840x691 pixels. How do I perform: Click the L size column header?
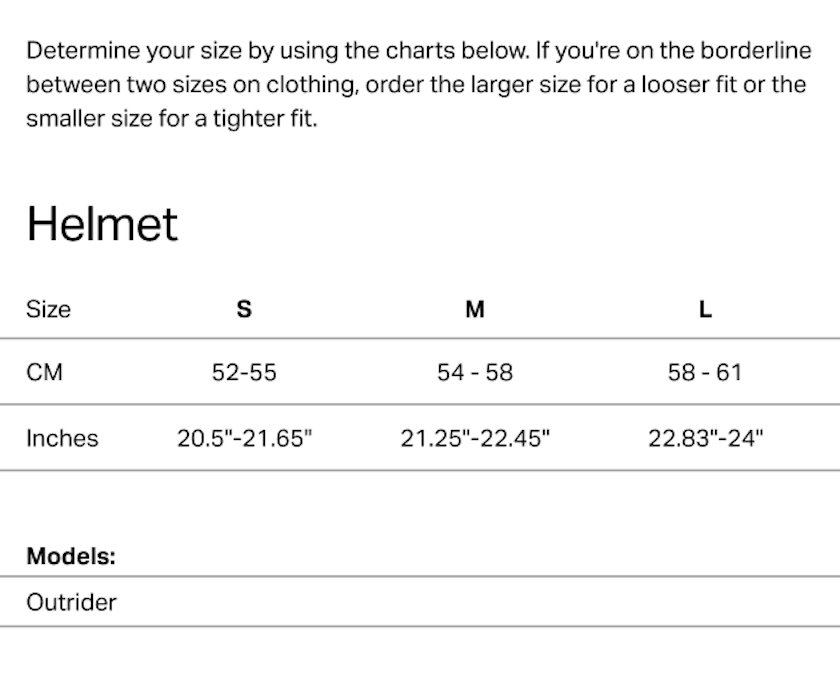pyautogui.click(x=705, y=309)
